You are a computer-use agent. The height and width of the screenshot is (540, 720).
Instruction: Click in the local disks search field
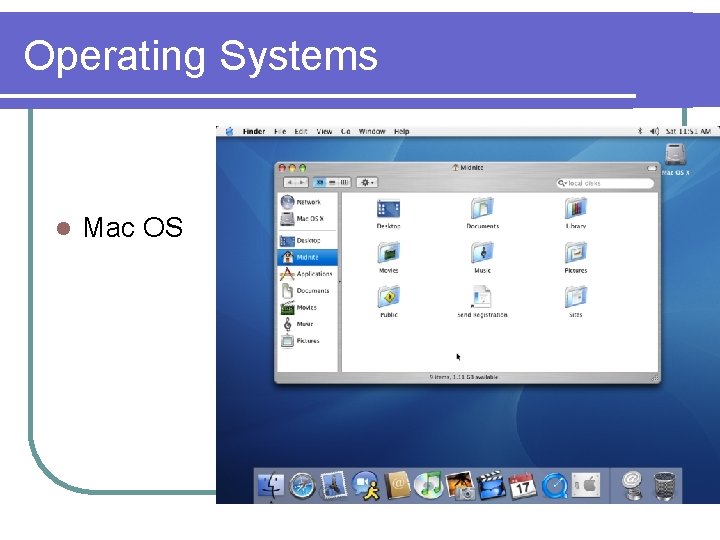pyautogui.click(x=605, y=183)
